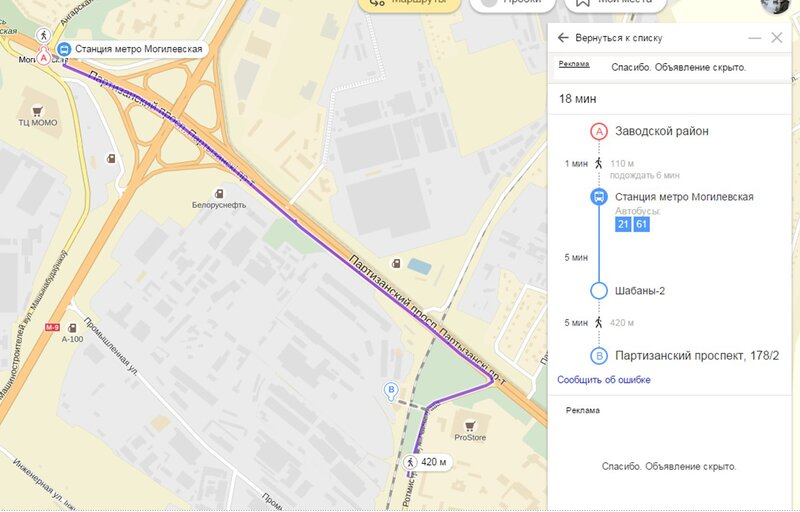
Task: Toggle the Пробки traffic layer button
Action: click(512, 3)
